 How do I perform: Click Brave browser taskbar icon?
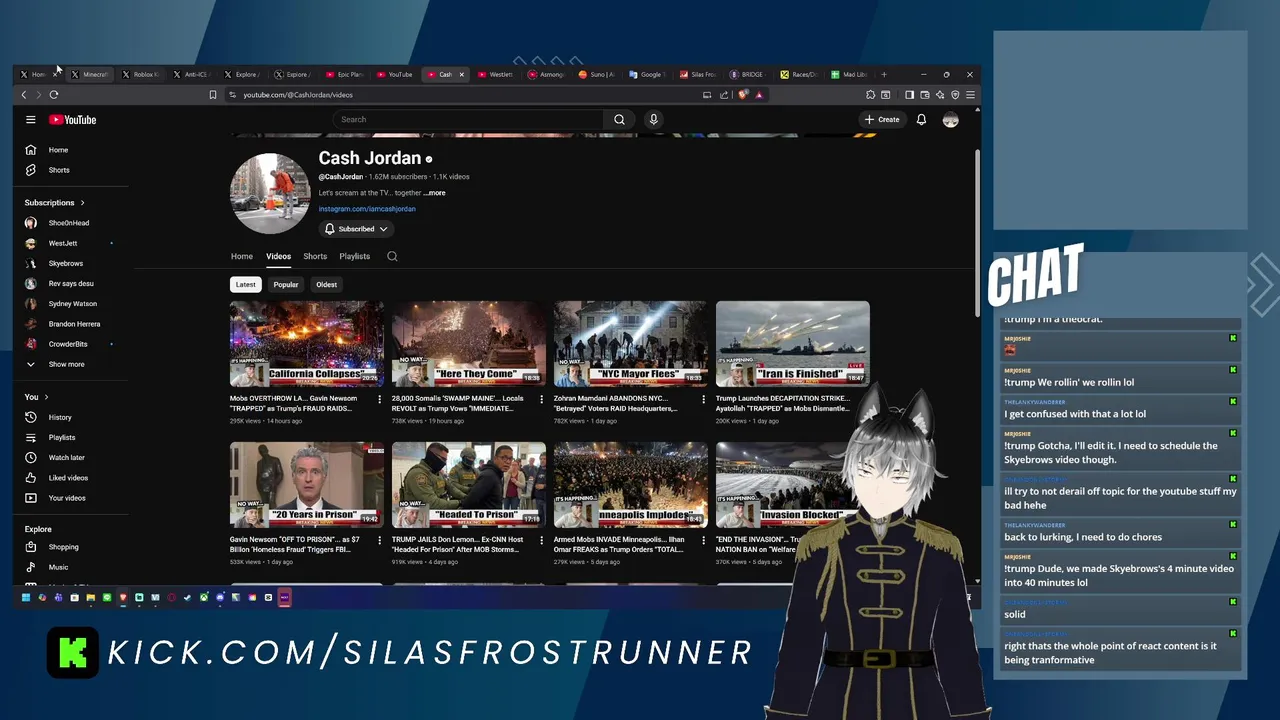pos(123,598)
